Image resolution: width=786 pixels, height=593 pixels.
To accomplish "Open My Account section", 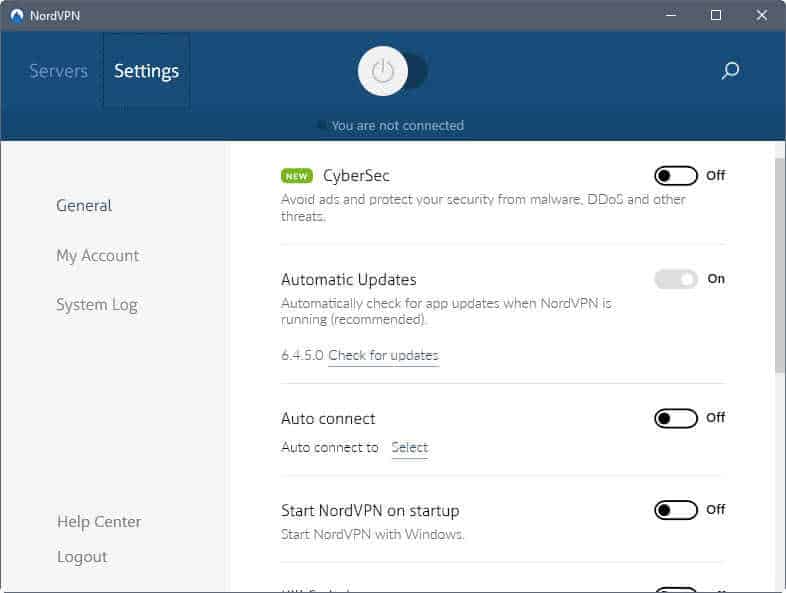I will tap(97, 256).
